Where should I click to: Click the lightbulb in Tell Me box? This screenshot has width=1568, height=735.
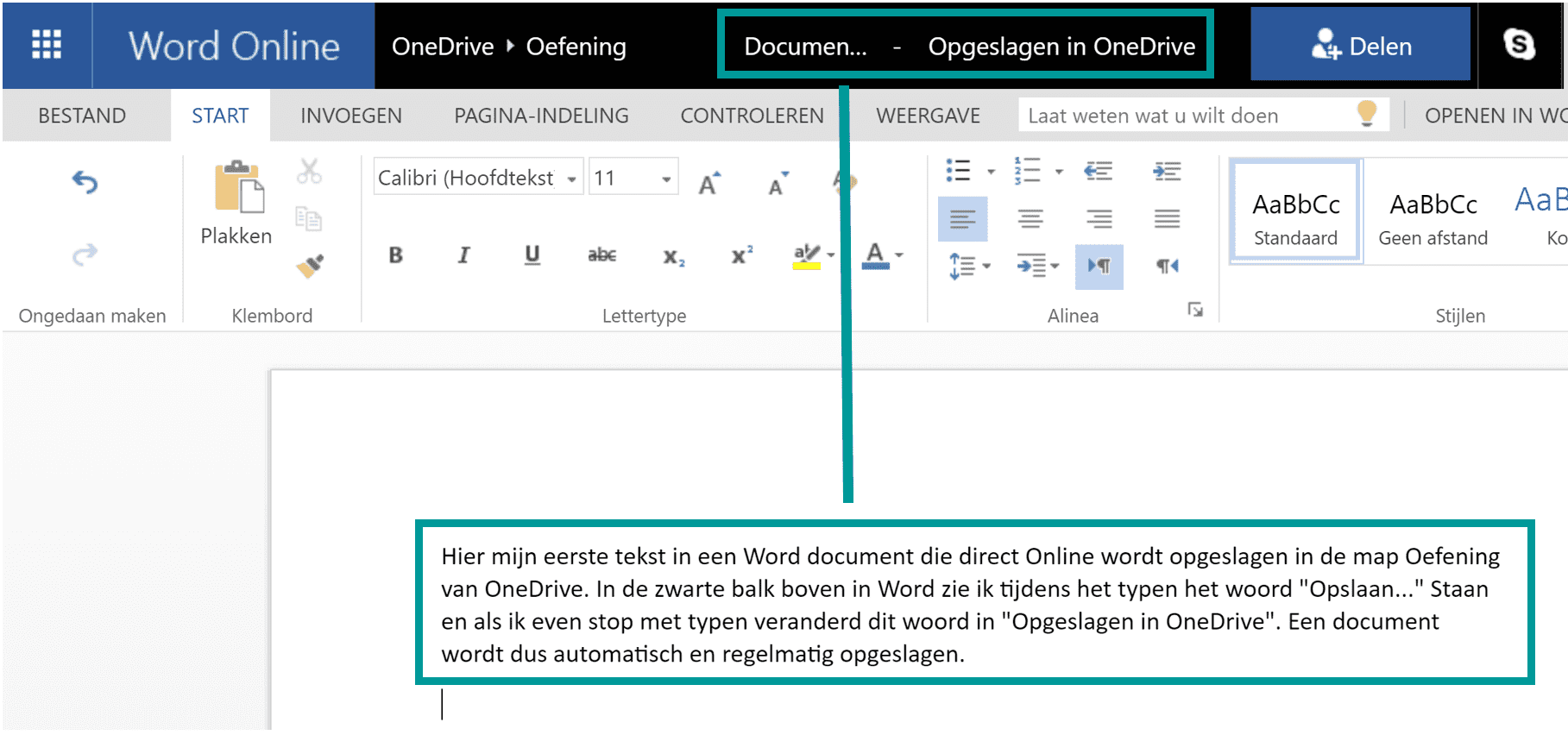coord(1367,113)
